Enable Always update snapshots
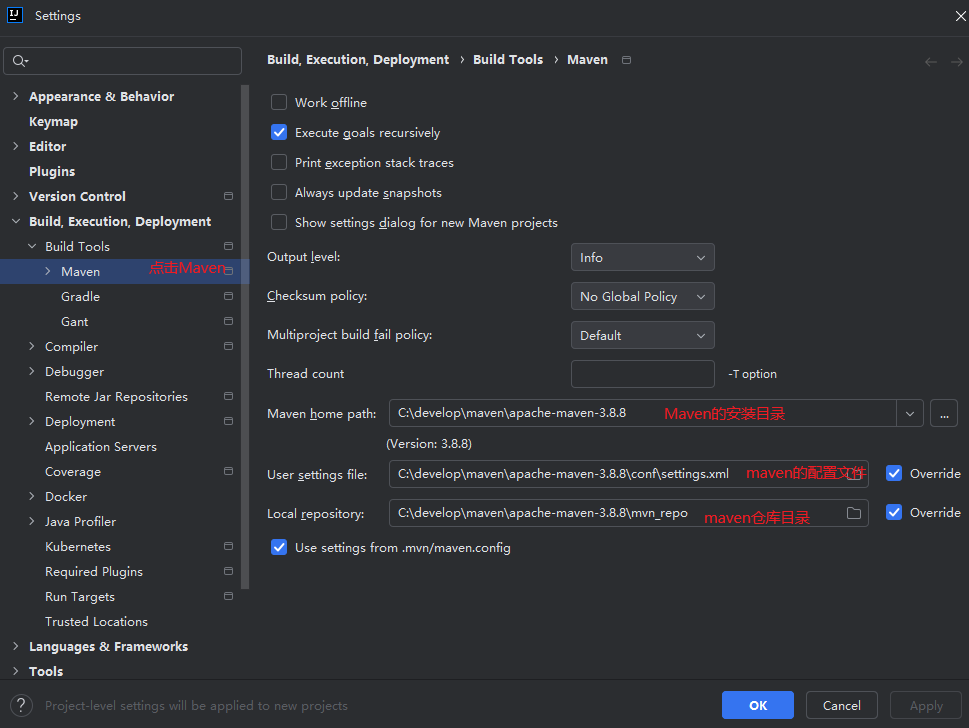 [x=279, y=192]
